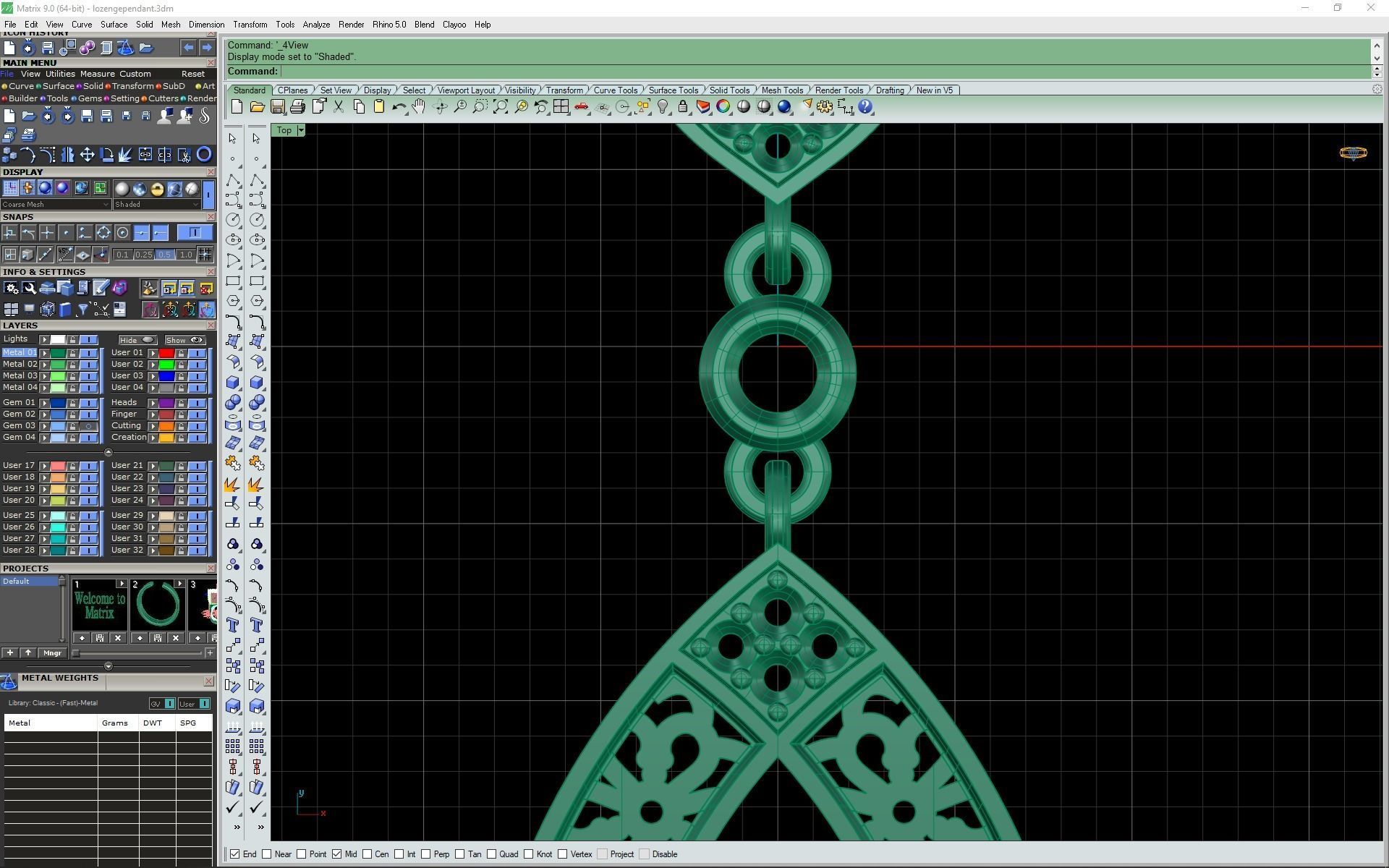This screenshot has height=868, width=1389.
Task: Select the 0.25 snap value button
Action: click(143, 255)
